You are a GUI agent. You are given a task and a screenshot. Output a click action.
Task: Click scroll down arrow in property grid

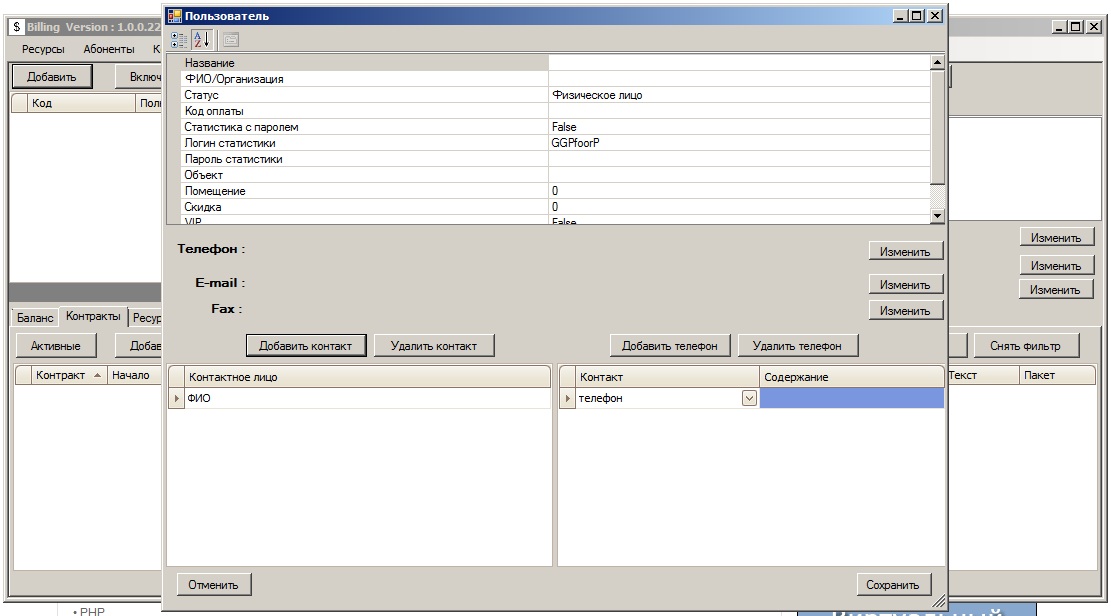click(x=937, y=215)
